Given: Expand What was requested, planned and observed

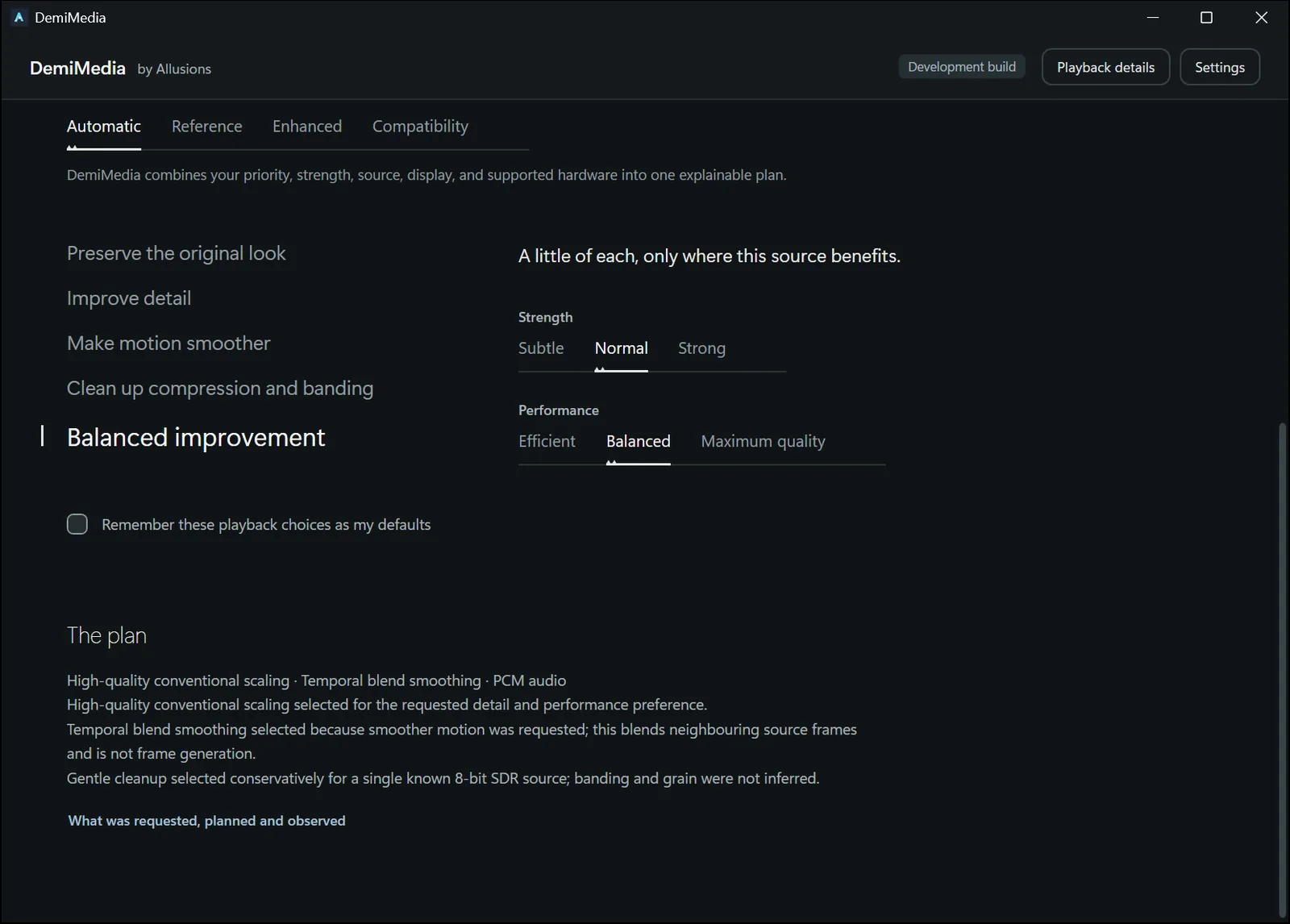Looking at the screenshot, I should click(207, 821).
